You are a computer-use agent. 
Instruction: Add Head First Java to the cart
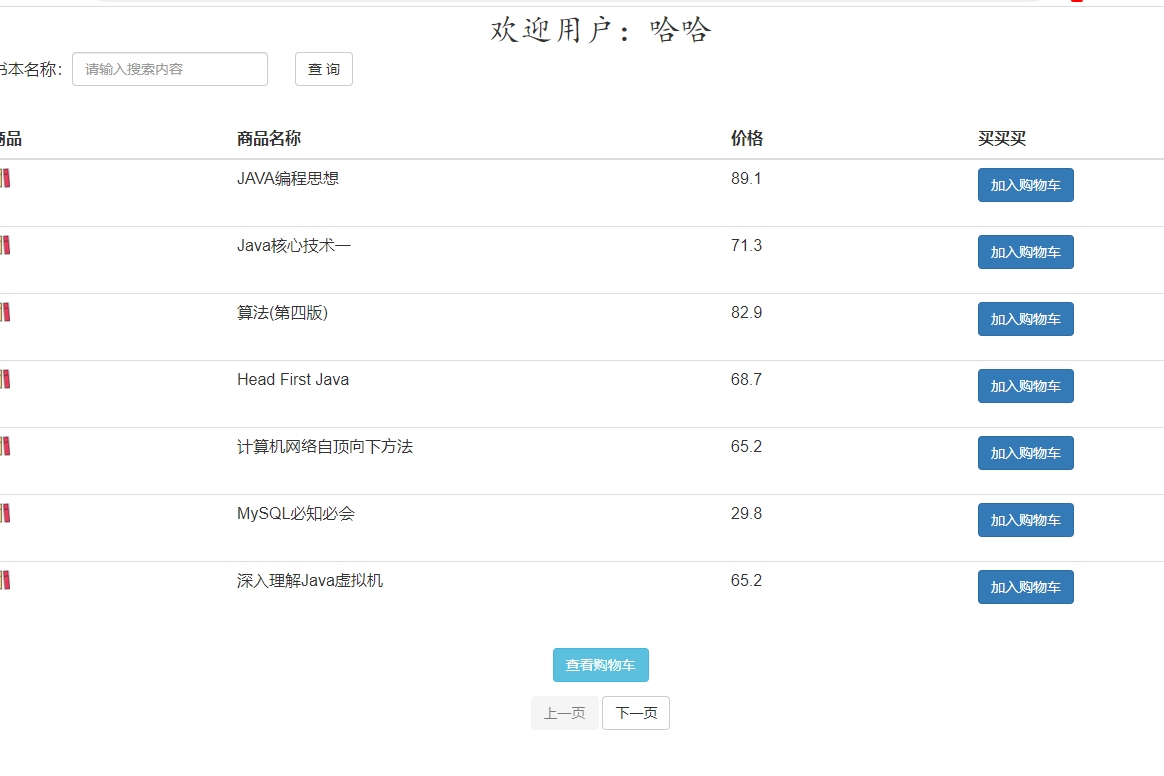[x=1025, y=386]
